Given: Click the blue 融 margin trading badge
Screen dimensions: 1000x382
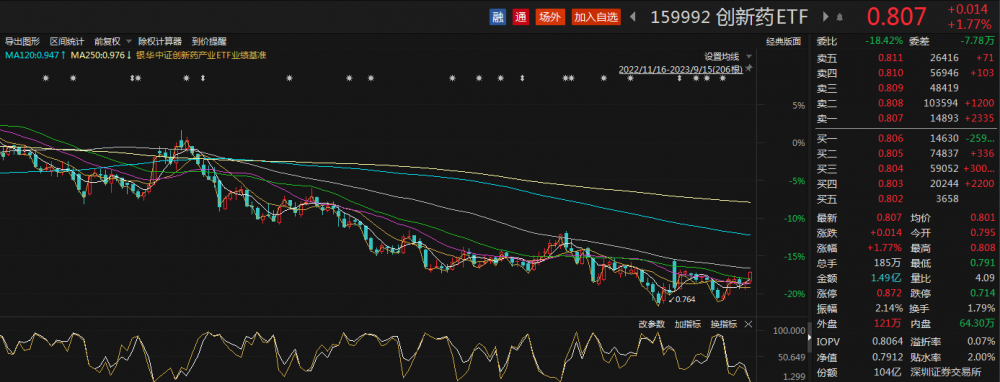Looking at the screenshot, I should [497, 17].
